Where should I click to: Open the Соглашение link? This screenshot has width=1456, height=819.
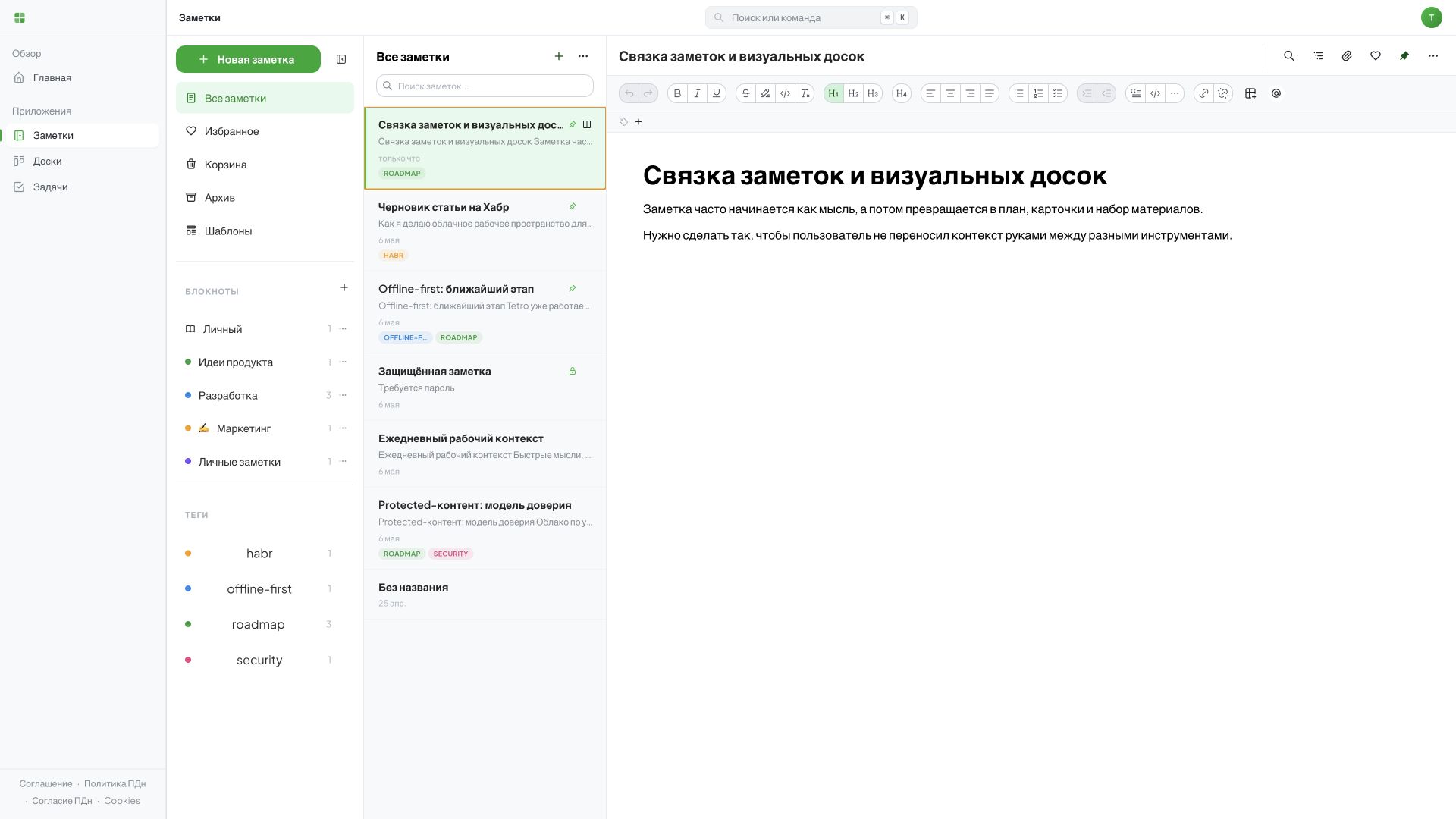[x=45, y=784]
